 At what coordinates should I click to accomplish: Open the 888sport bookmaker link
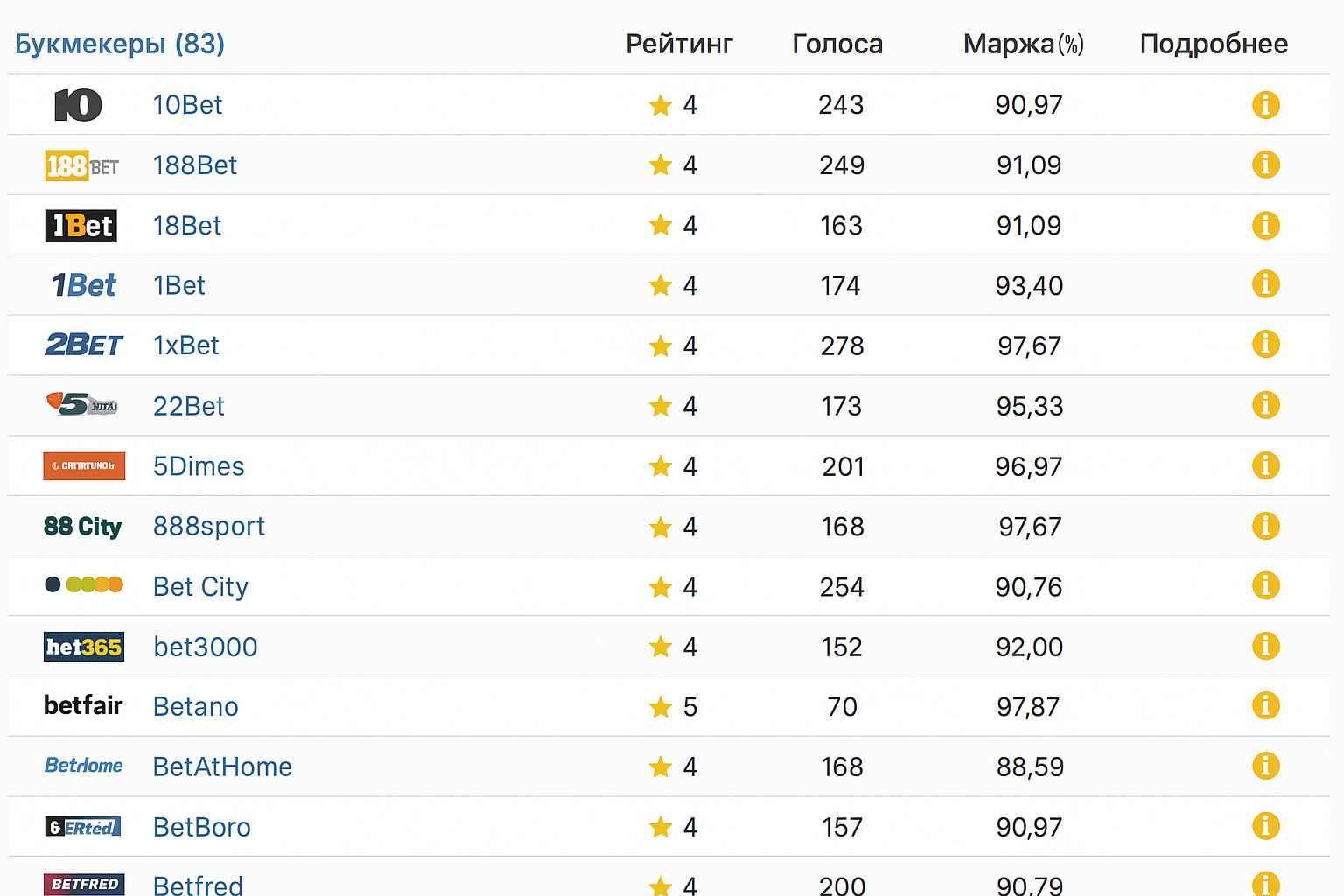pyautogui.click(x=209, y=526)
